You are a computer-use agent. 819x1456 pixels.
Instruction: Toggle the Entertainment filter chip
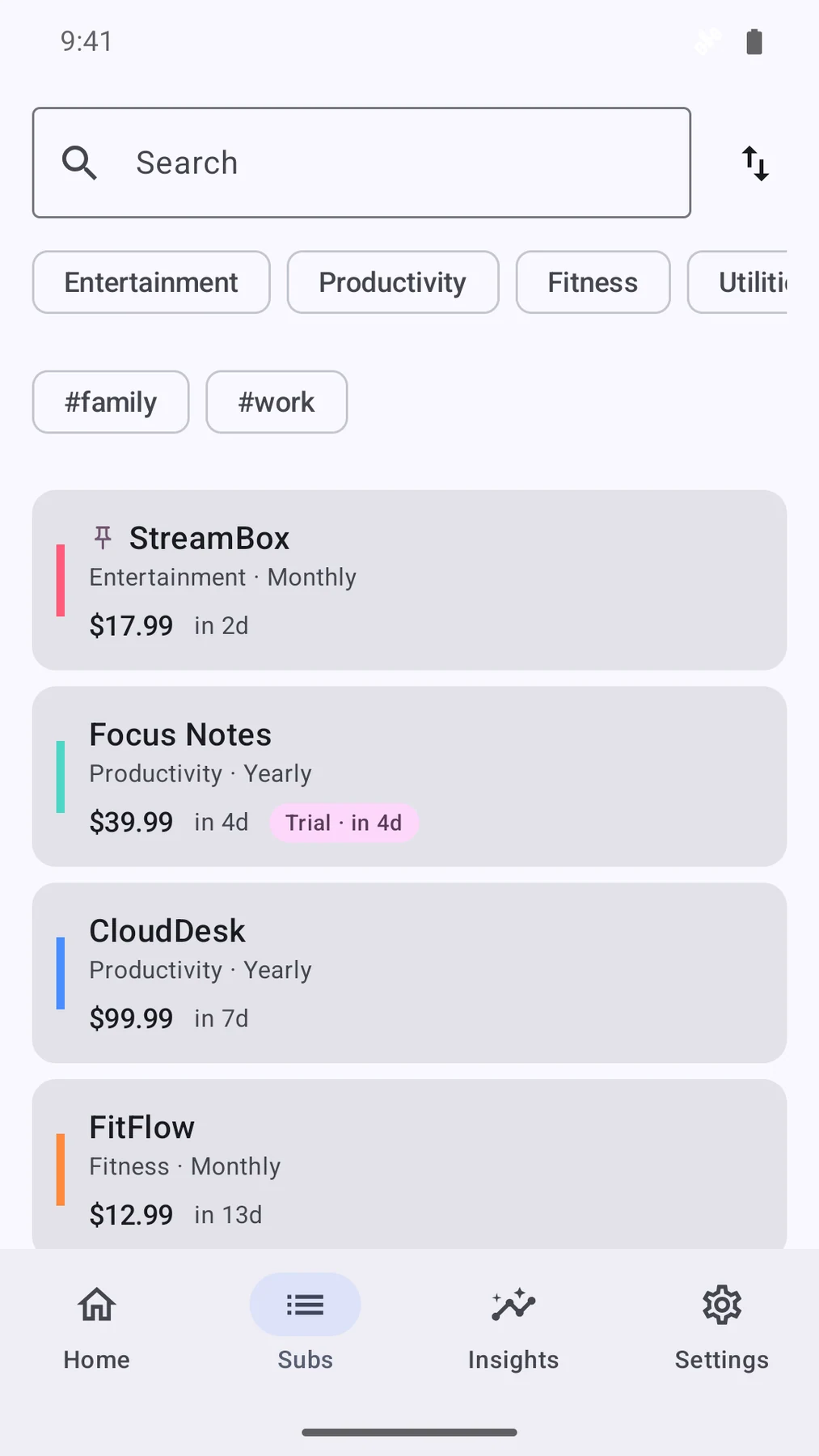[x=151, y=282]
